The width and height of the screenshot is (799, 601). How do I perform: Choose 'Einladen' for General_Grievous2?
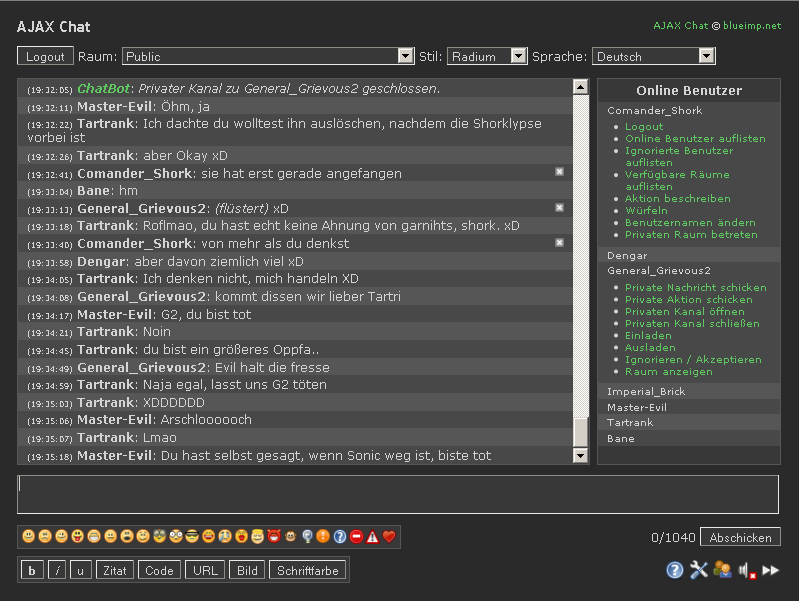tap(648, 335)
